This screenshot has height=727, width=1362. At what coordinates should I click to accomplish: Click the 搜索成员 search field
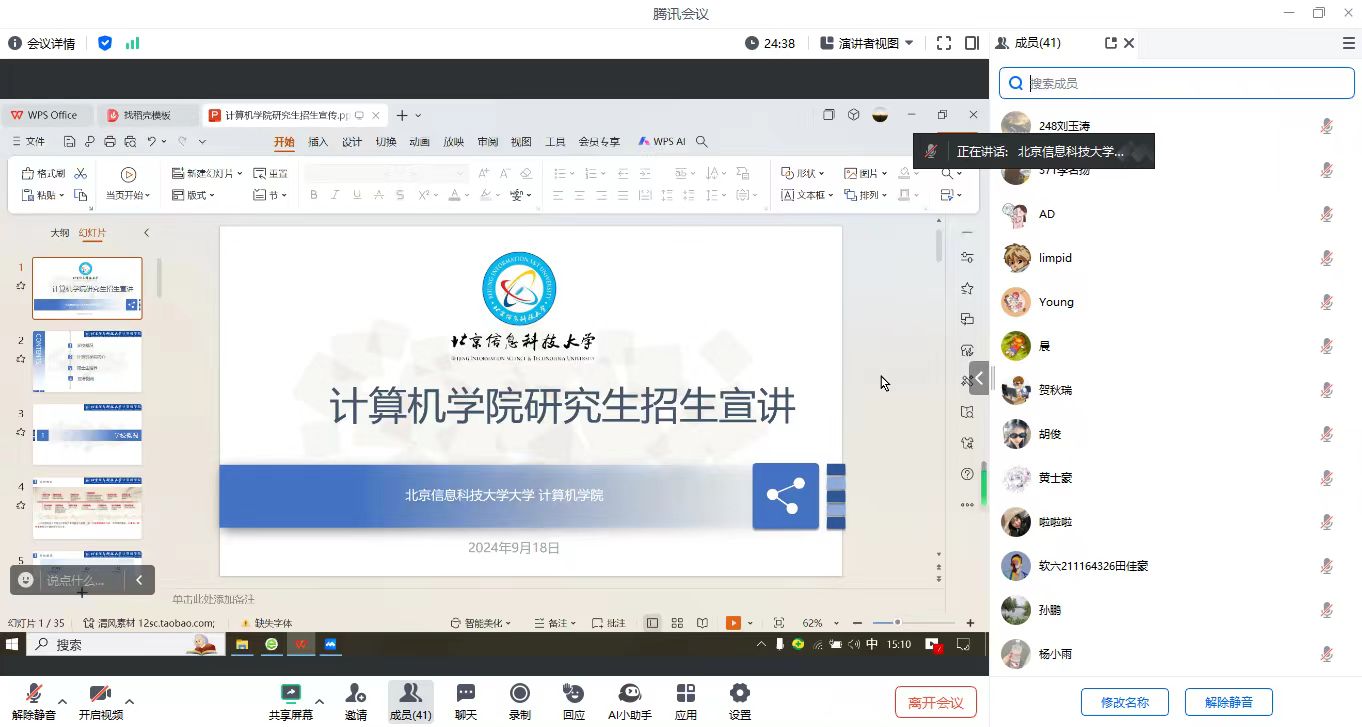tap(1185, 84)
